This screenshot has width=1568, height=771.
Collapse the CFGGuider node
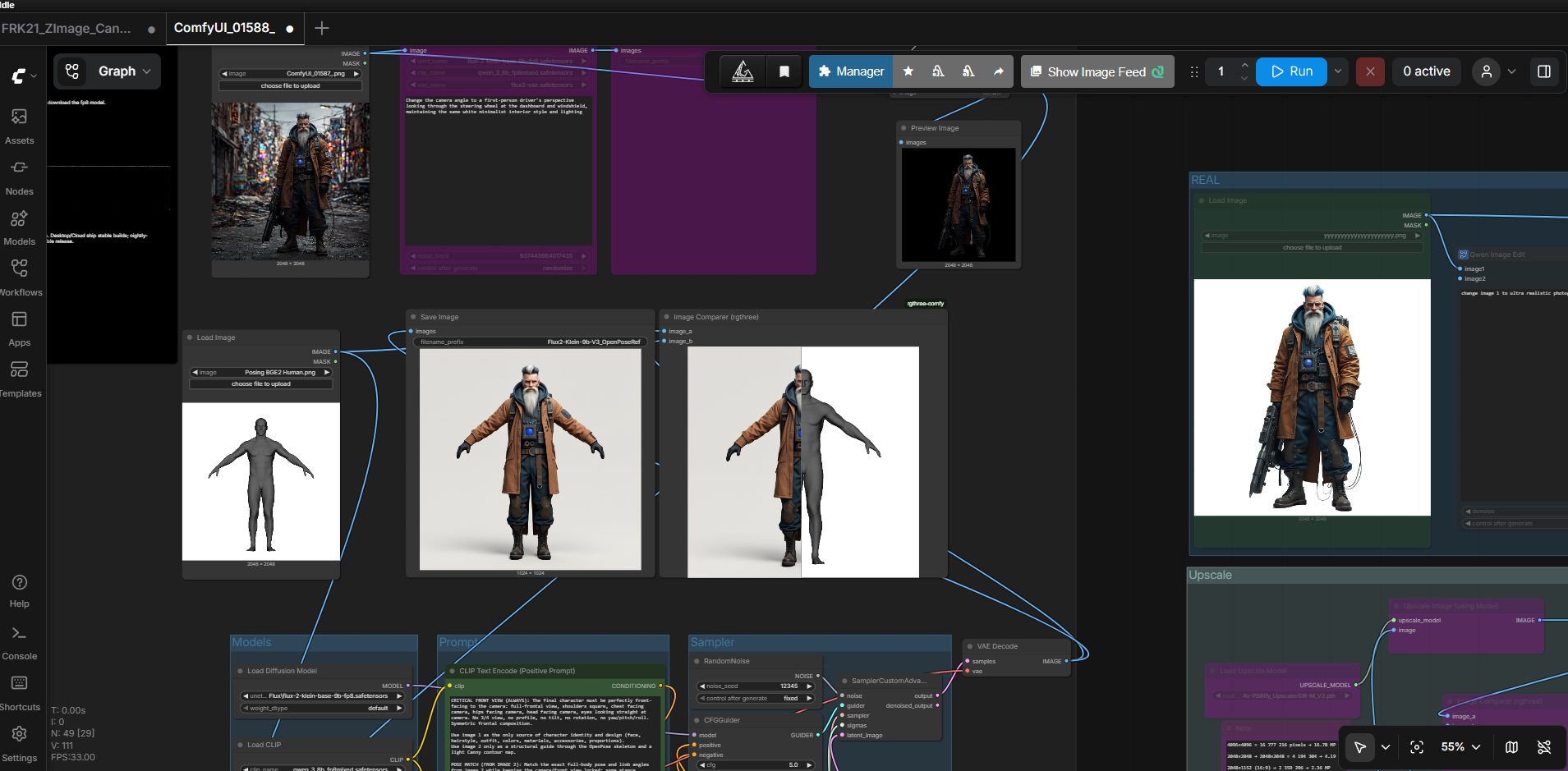pyautogui.click(x=697, y=720)
